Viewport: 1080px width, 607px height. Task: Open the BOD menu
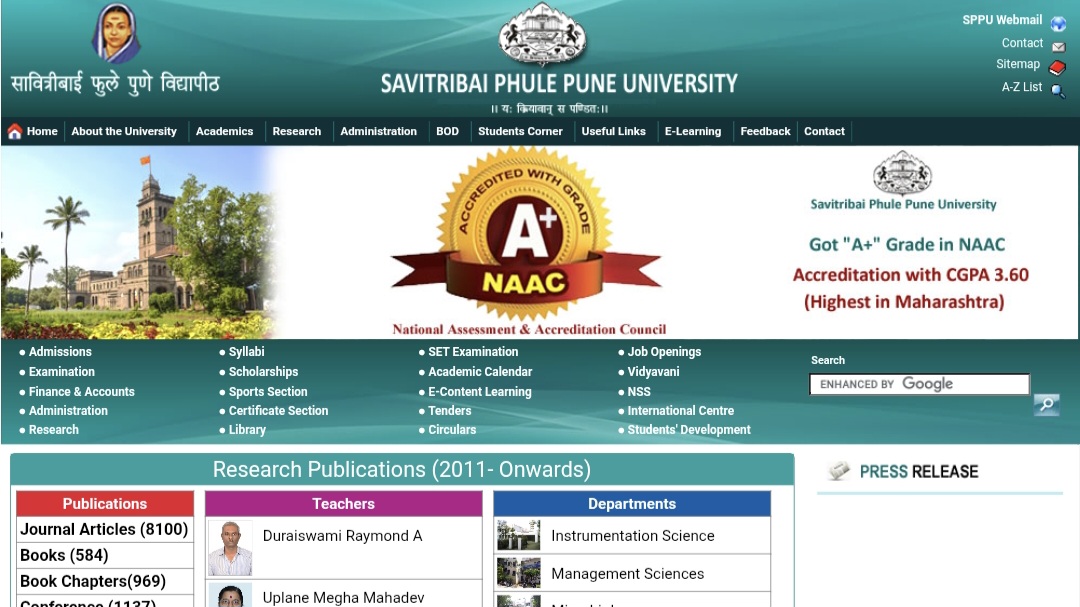click(447, 131)
